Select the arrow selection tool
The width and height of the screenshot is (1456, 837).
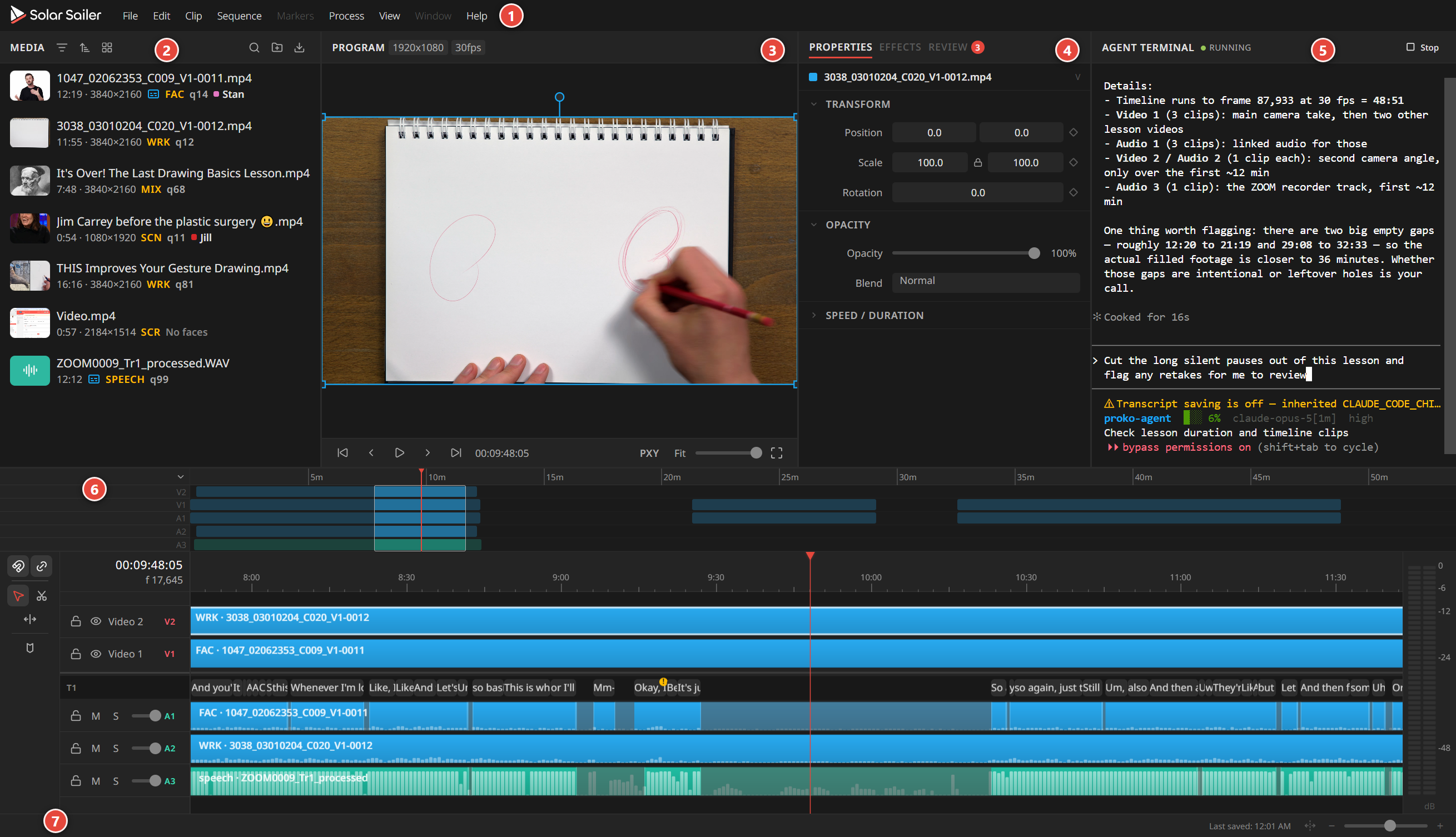click(18, 596)
